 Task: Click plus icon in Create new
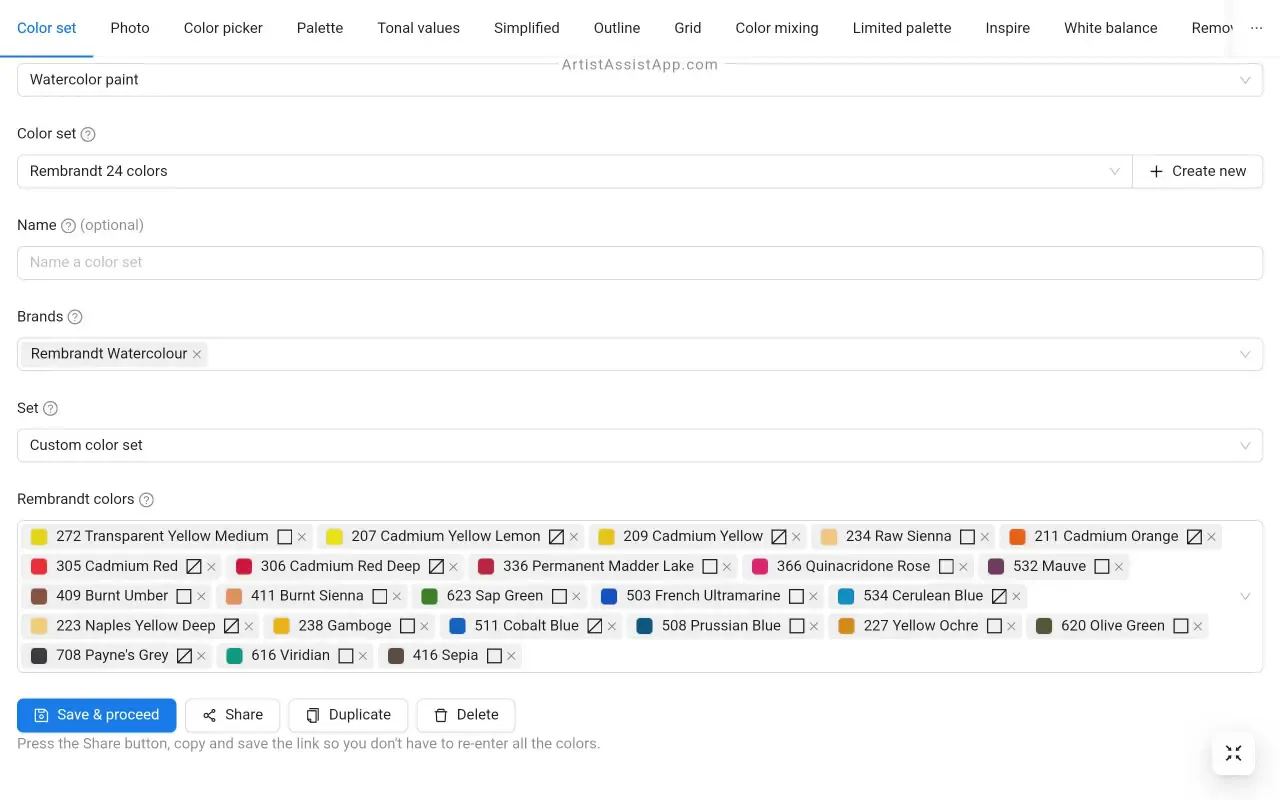point(1156,171)
